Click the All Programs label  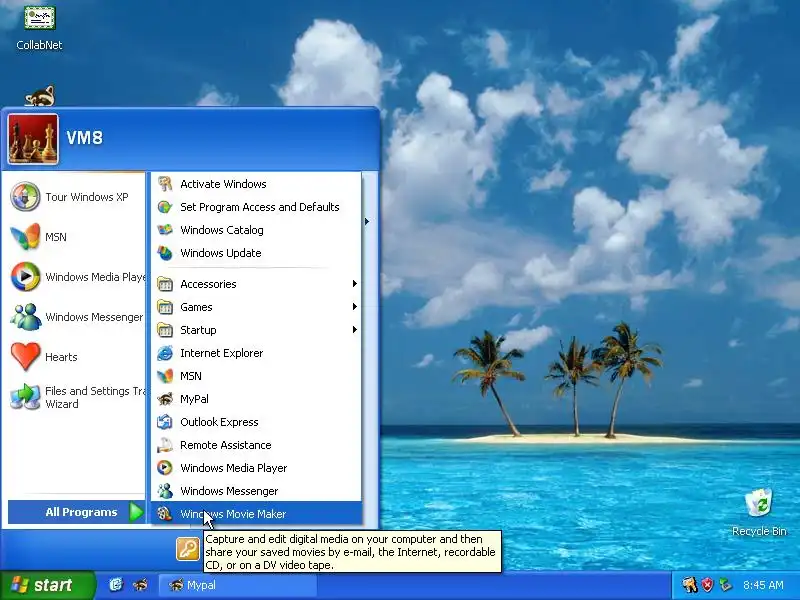click(81, 512)
